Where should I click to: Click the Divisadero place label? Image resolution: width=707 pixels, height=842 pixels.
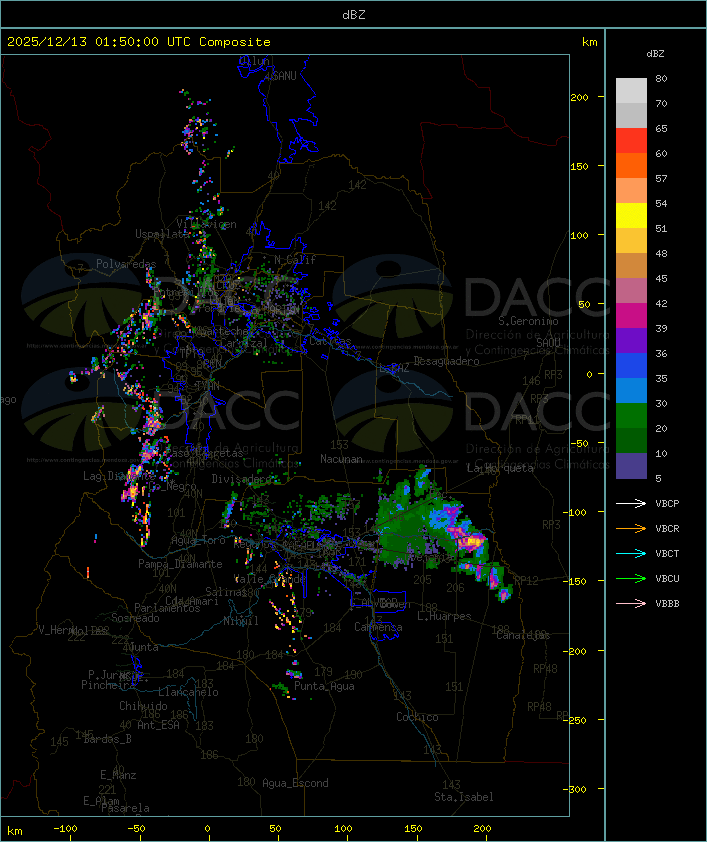[x=242, y=479]
